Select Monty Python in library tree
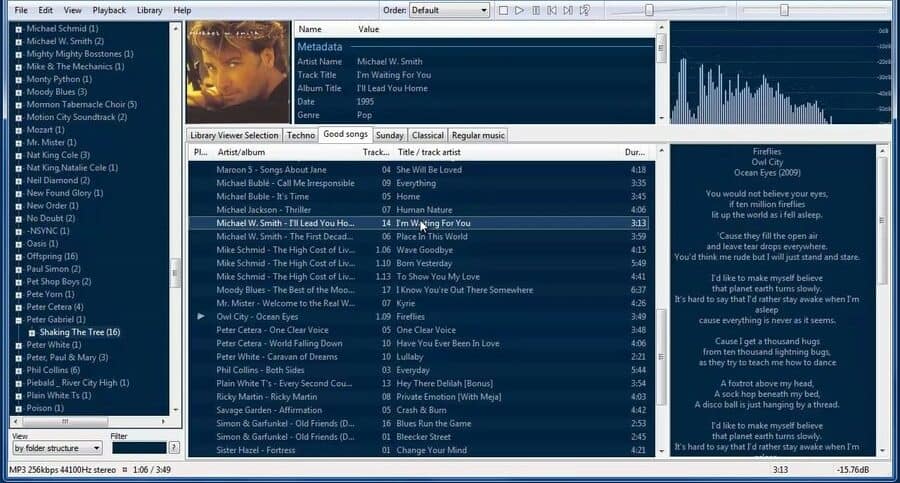900x483 pixels. (x=59, y=79)
